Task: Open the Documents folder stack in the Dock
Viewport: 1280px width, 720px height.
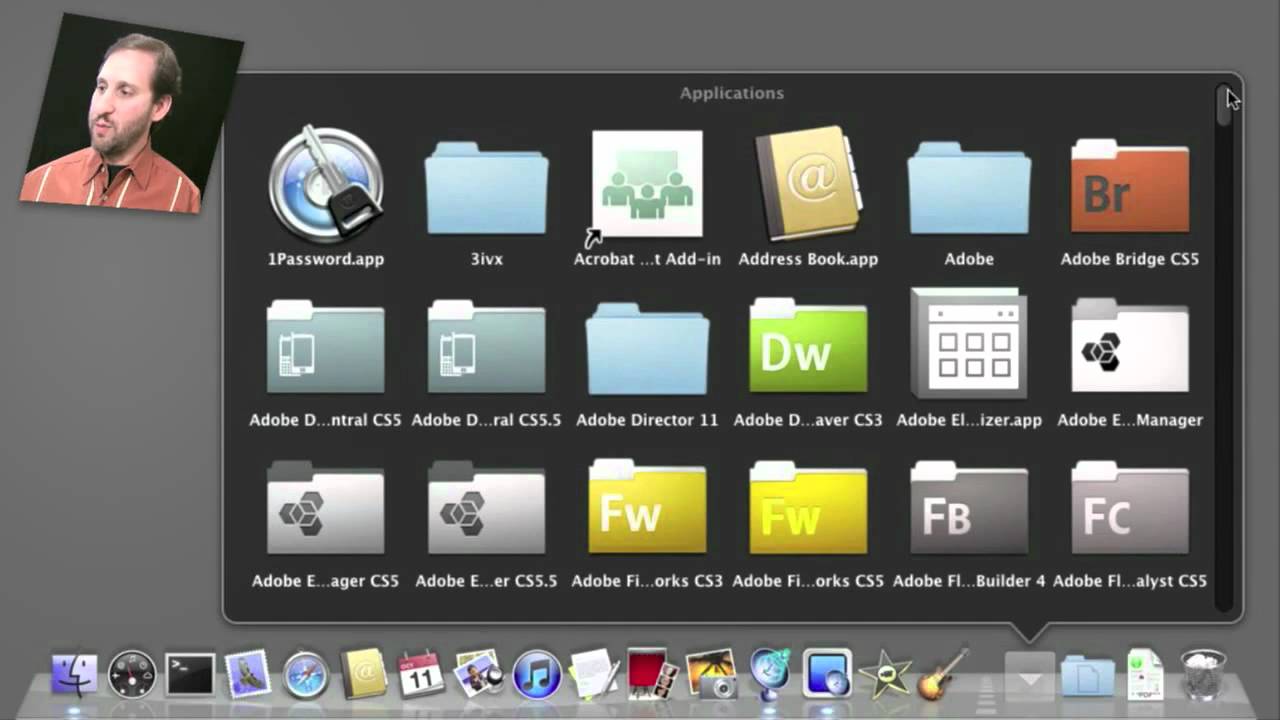Action: (1087, 676)
